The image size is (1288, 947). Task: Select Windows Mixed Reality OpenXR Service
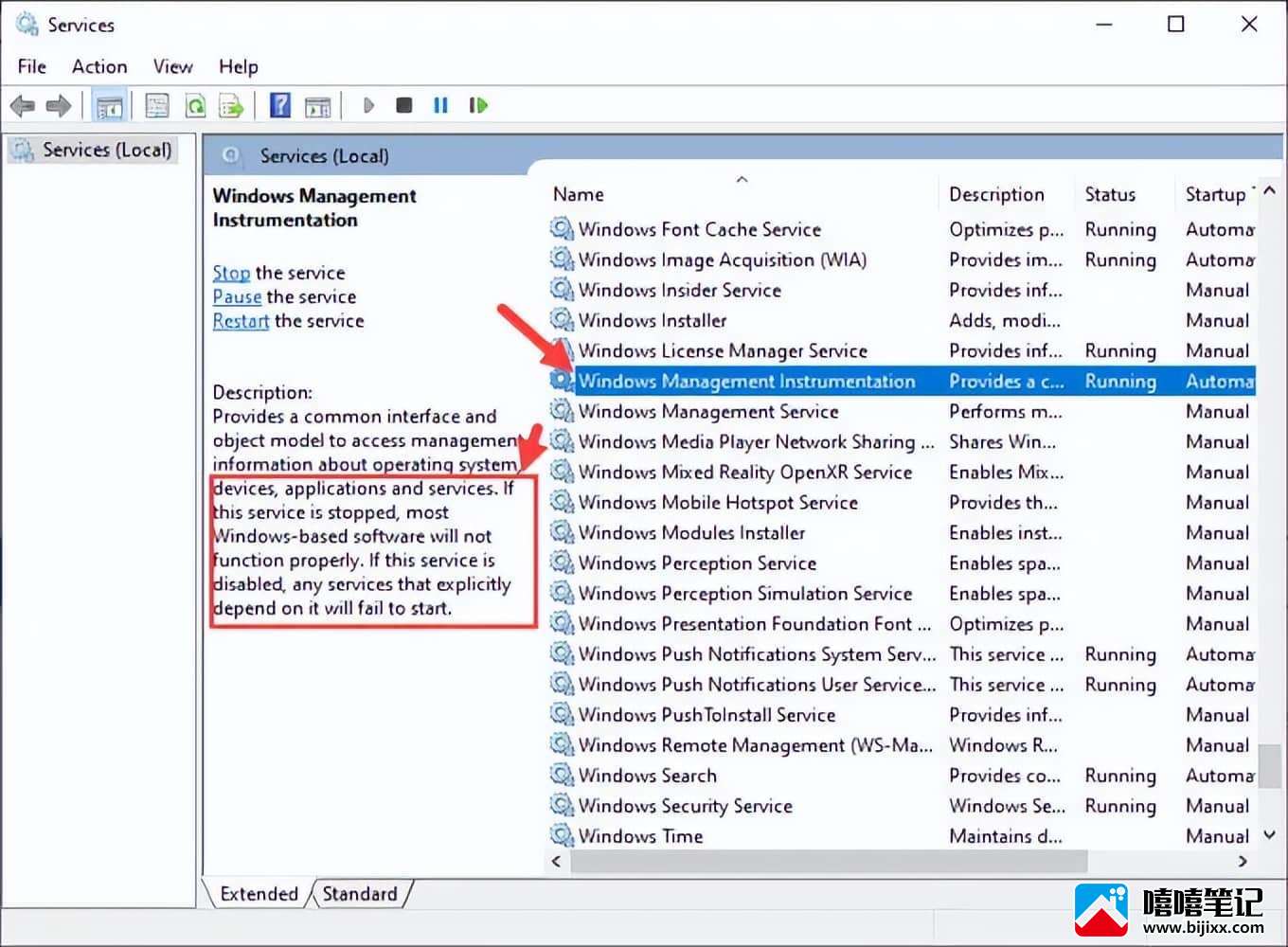click(x=902, y=472)
